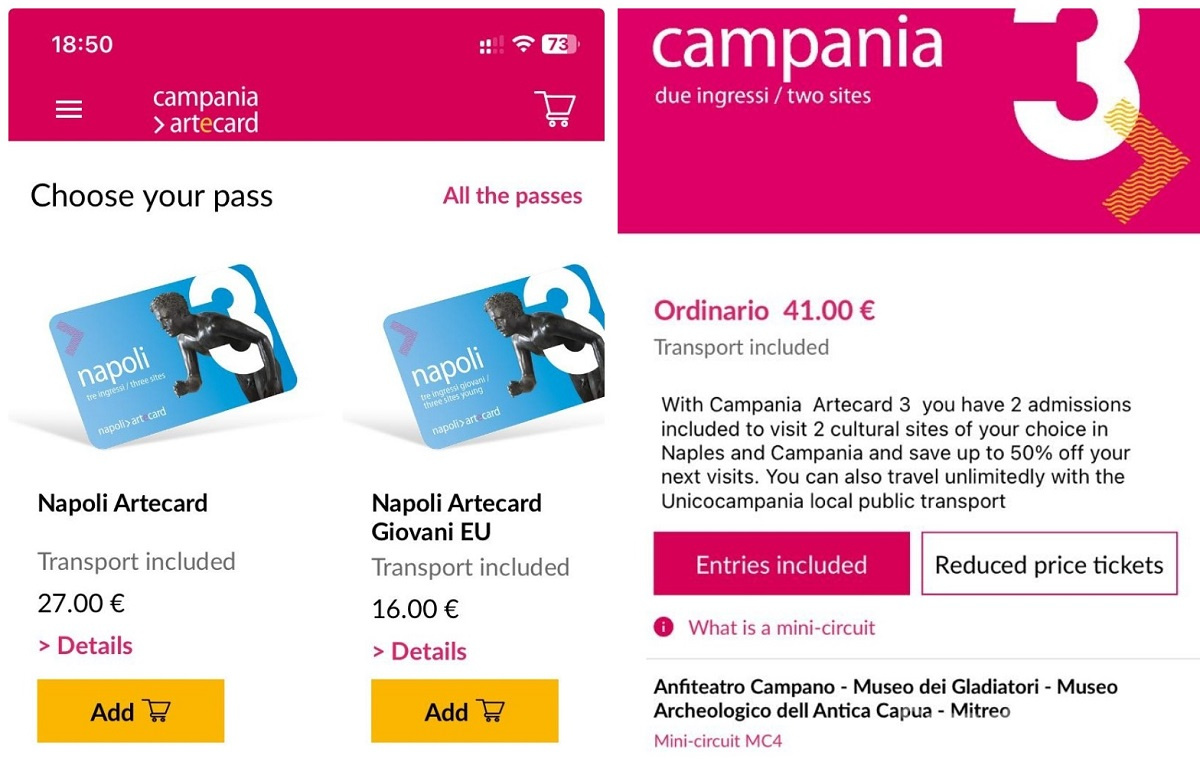Add Napoli Artecard to cart
Image resolution: width=1200 pixels, height=762 pixels.
click(x=130, y=711)
